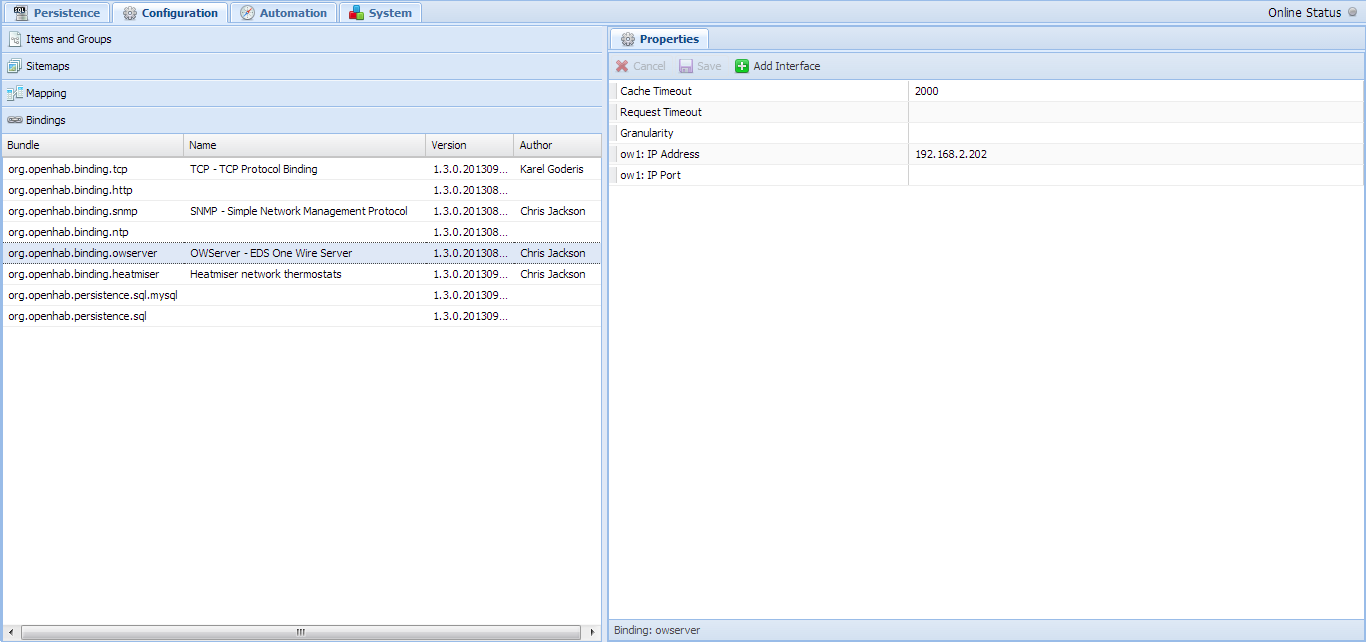Expand the Items and Groups section
This screenshot has height=642, width=1366.
click(301, 39)
